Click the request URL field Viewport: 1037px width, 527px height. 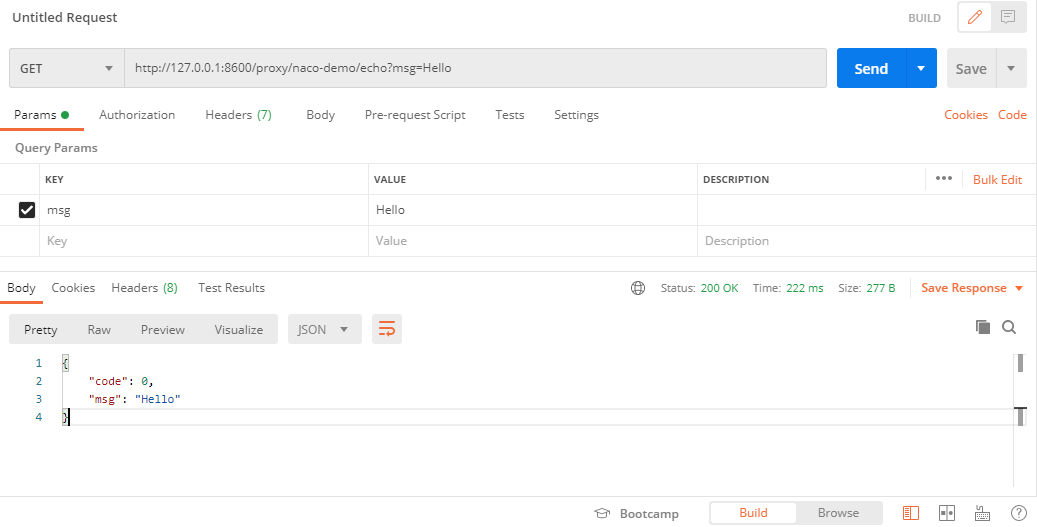coord(476,68)
